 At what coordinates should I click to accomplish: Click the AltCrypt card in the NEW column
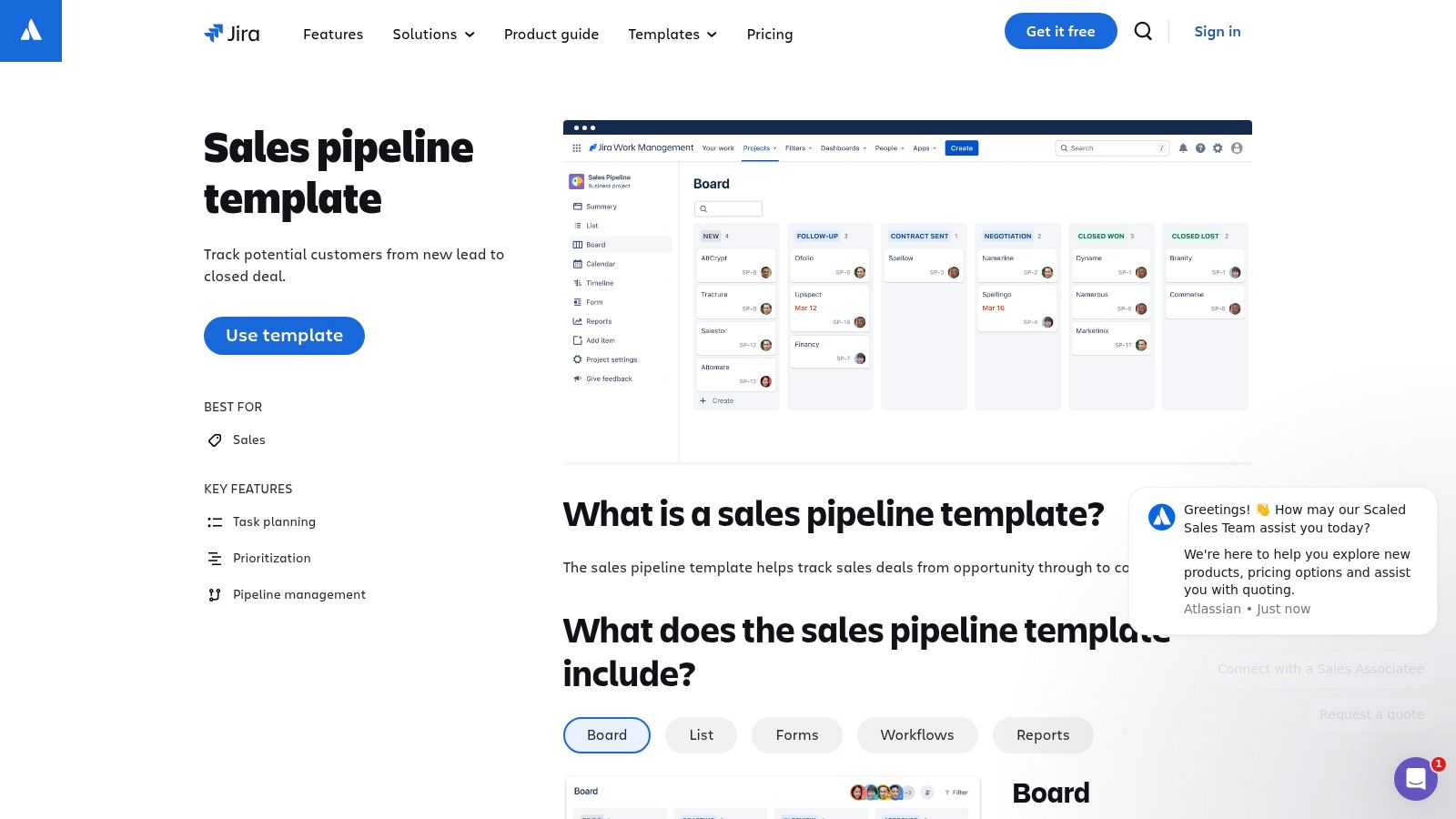click(736, 265)
